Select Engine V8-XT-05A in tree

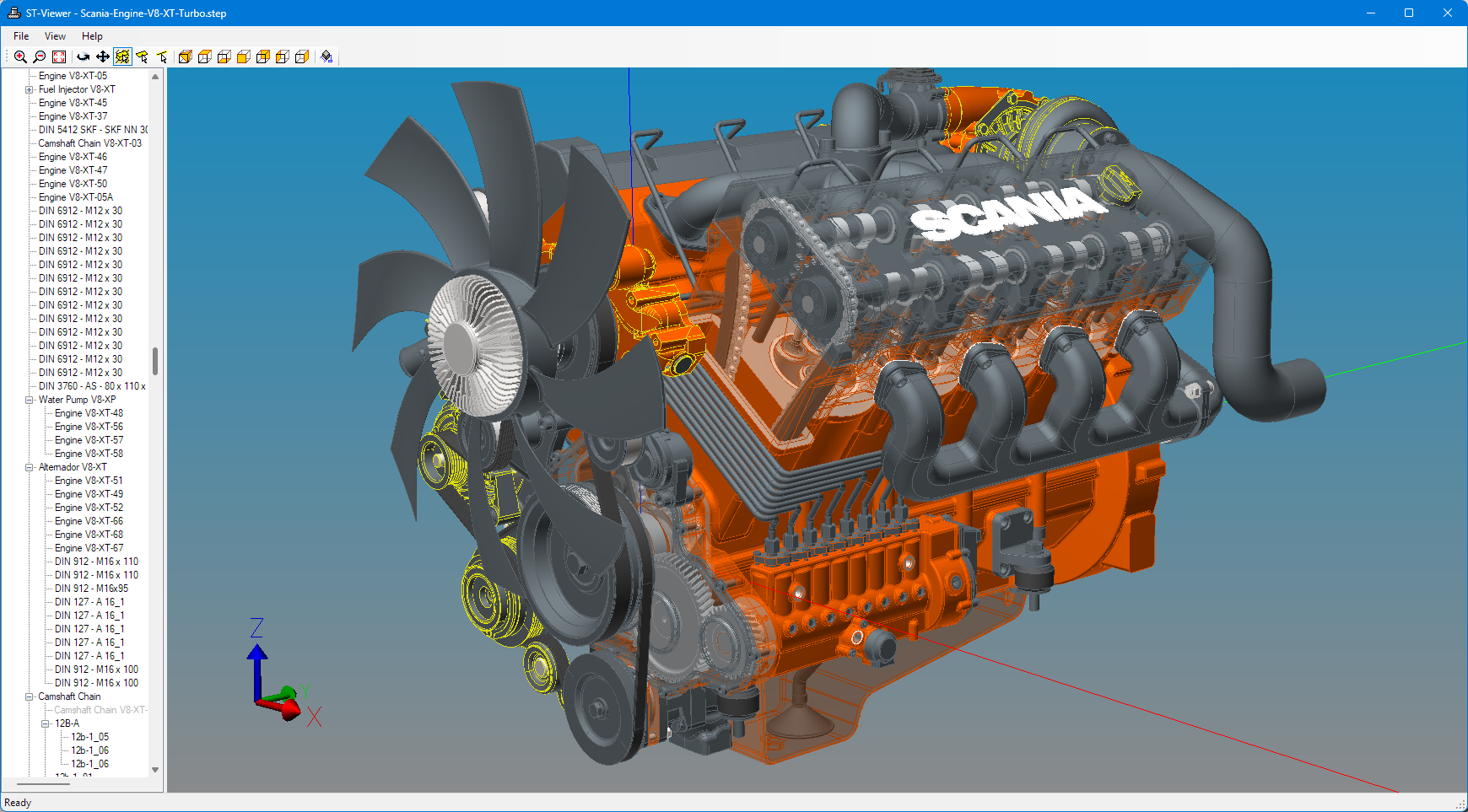click(76, 197)
